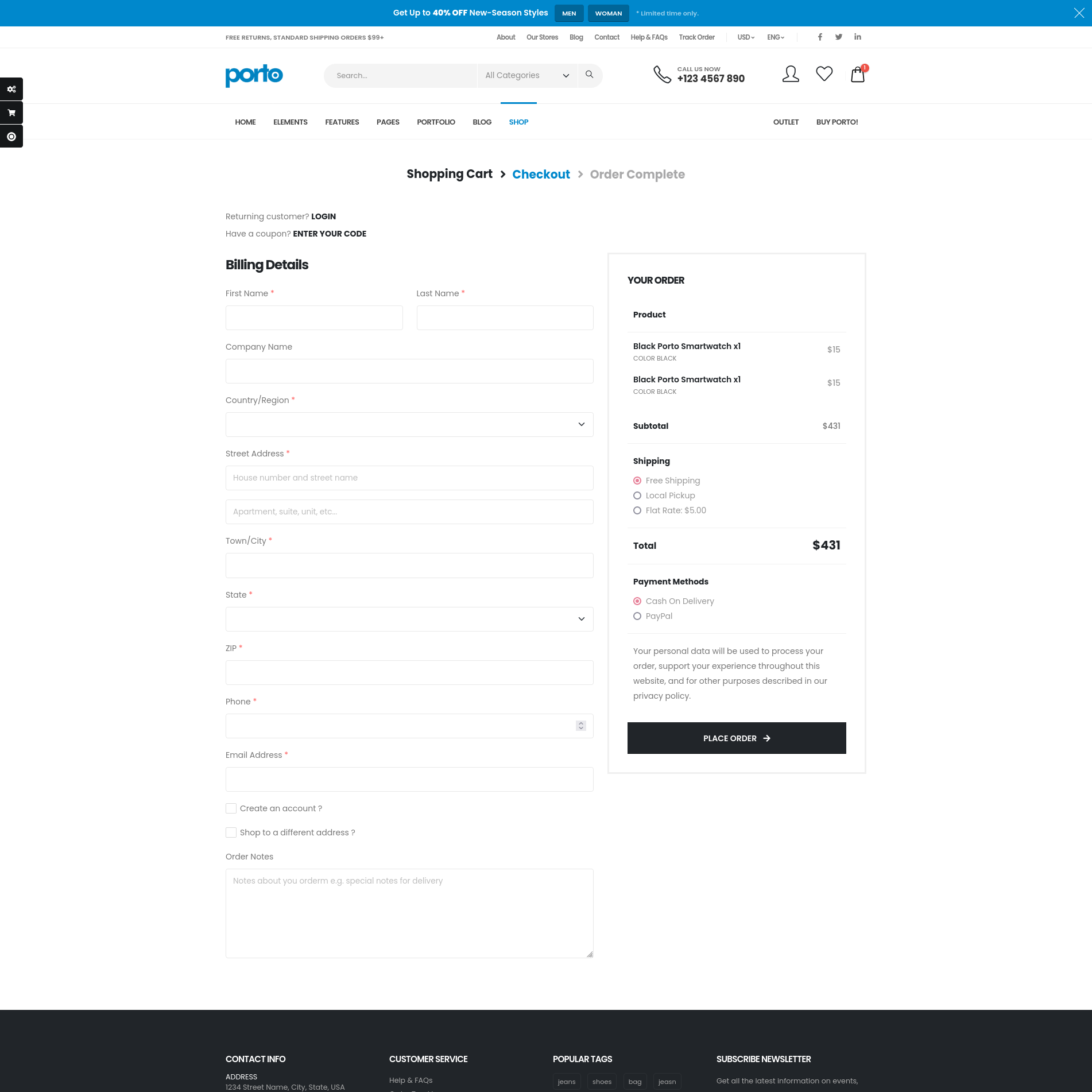
Task: Click MEN promo button
Action: (569, 13)
